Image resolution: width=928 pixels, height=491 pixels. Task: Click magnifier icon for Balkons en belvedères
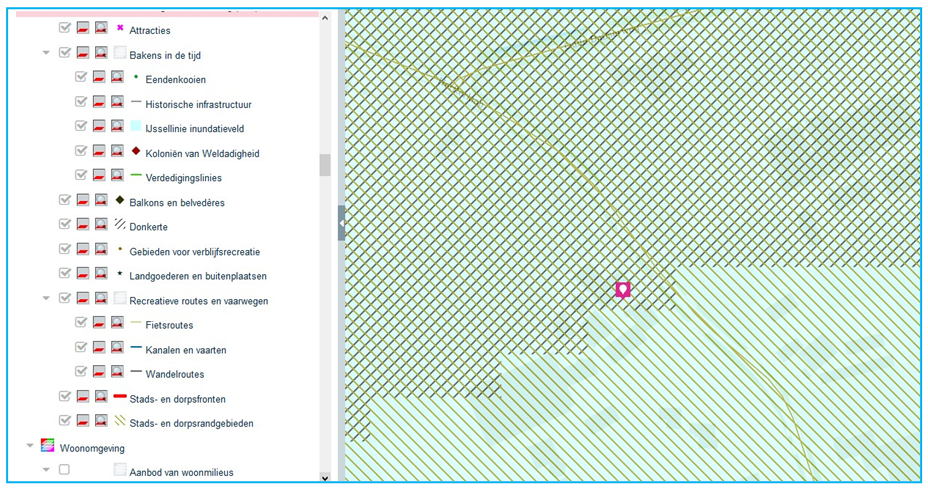(101, 200)
